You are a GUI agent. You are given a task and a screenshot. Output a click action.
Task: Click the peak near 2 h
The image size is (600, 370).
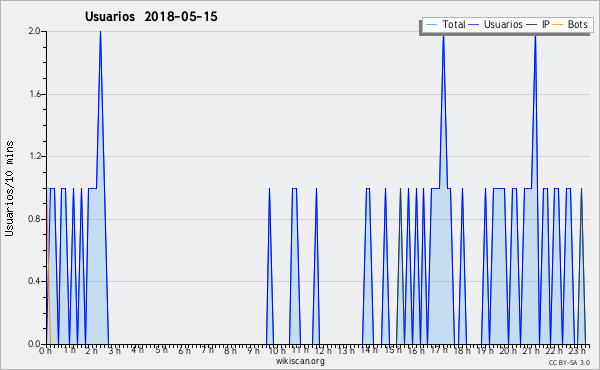pos(100,32)
